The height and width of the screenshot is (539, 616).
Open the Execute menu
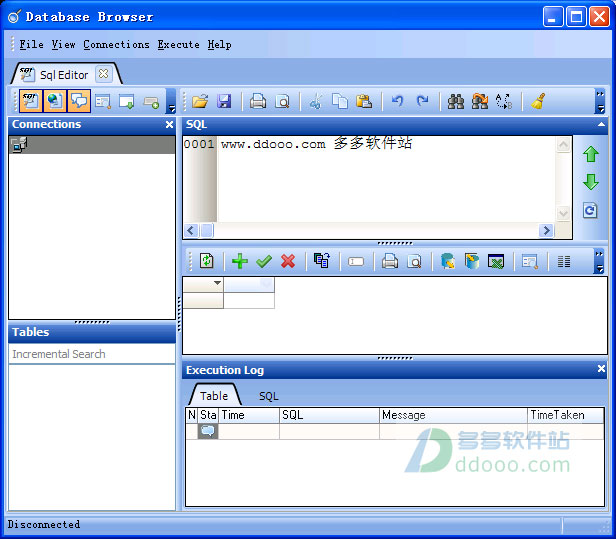[x=178, y=44]
